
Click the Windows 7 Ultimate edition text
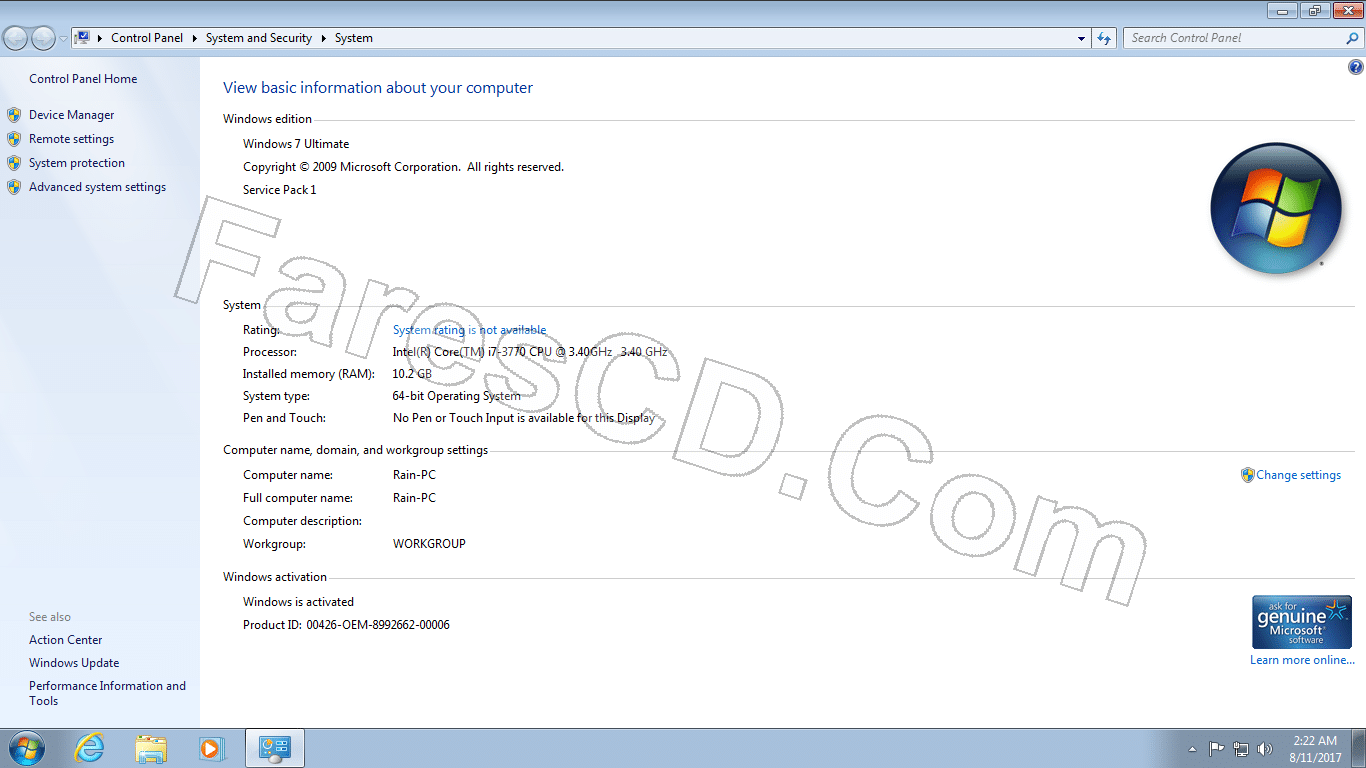pyautogui.click(x=296, y=144)
